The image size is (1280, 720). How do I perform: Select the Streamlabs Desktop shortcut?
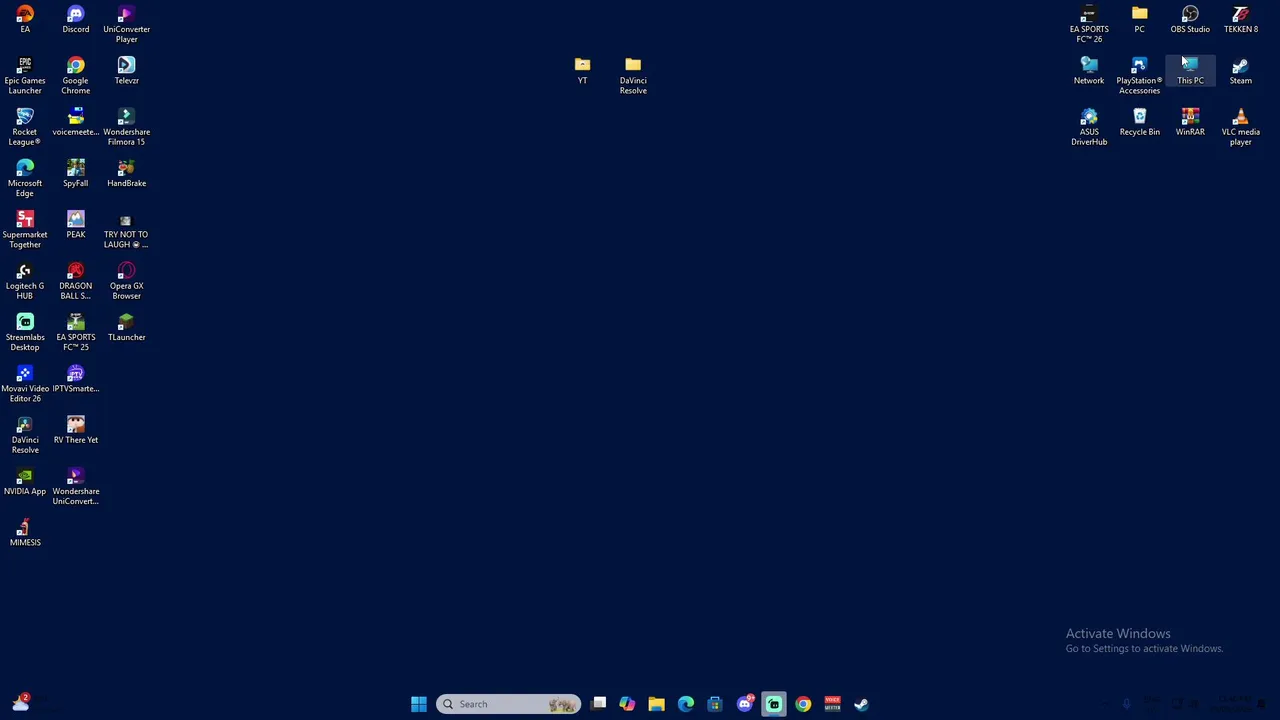coord(25,332)
